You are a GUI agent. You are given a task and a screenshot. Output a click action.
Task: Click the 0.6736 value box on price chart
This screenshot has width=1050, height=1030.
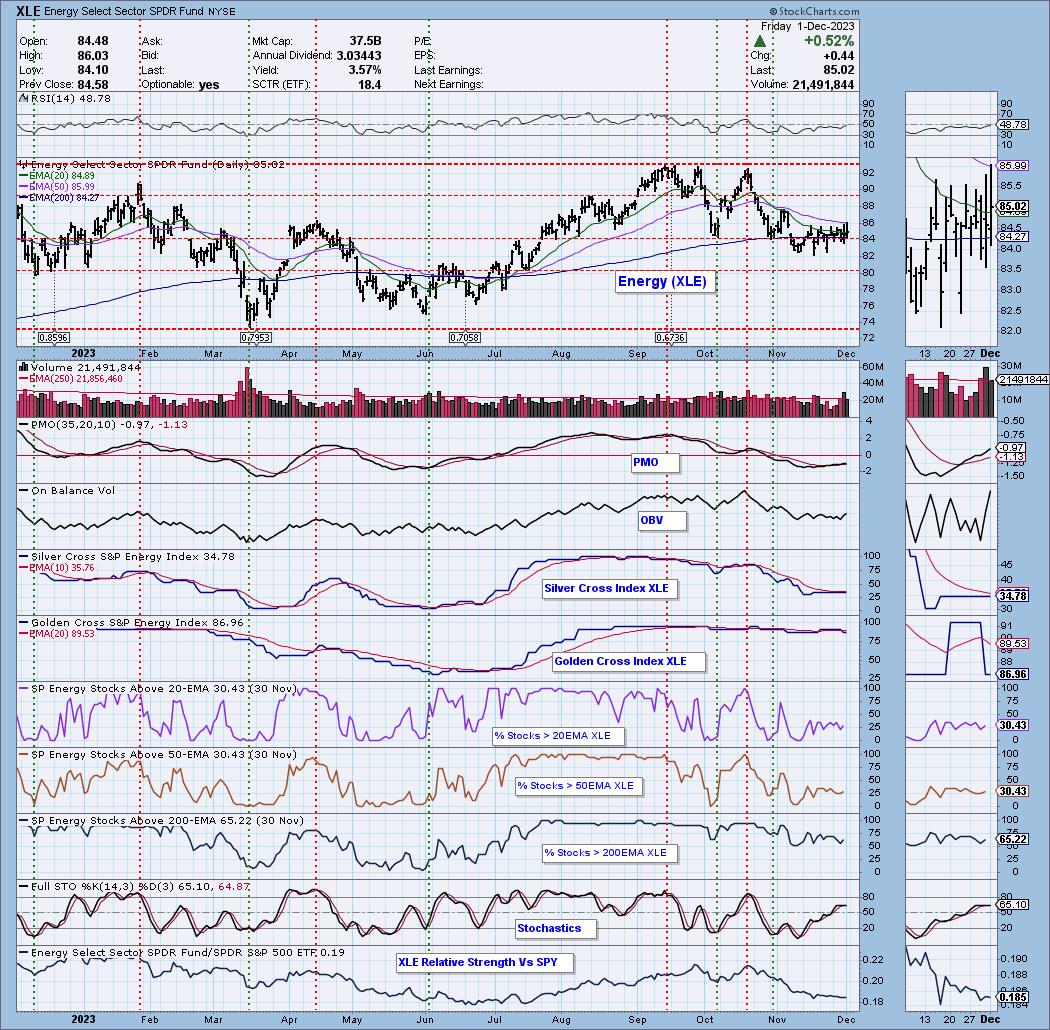[x=670, y=338]
